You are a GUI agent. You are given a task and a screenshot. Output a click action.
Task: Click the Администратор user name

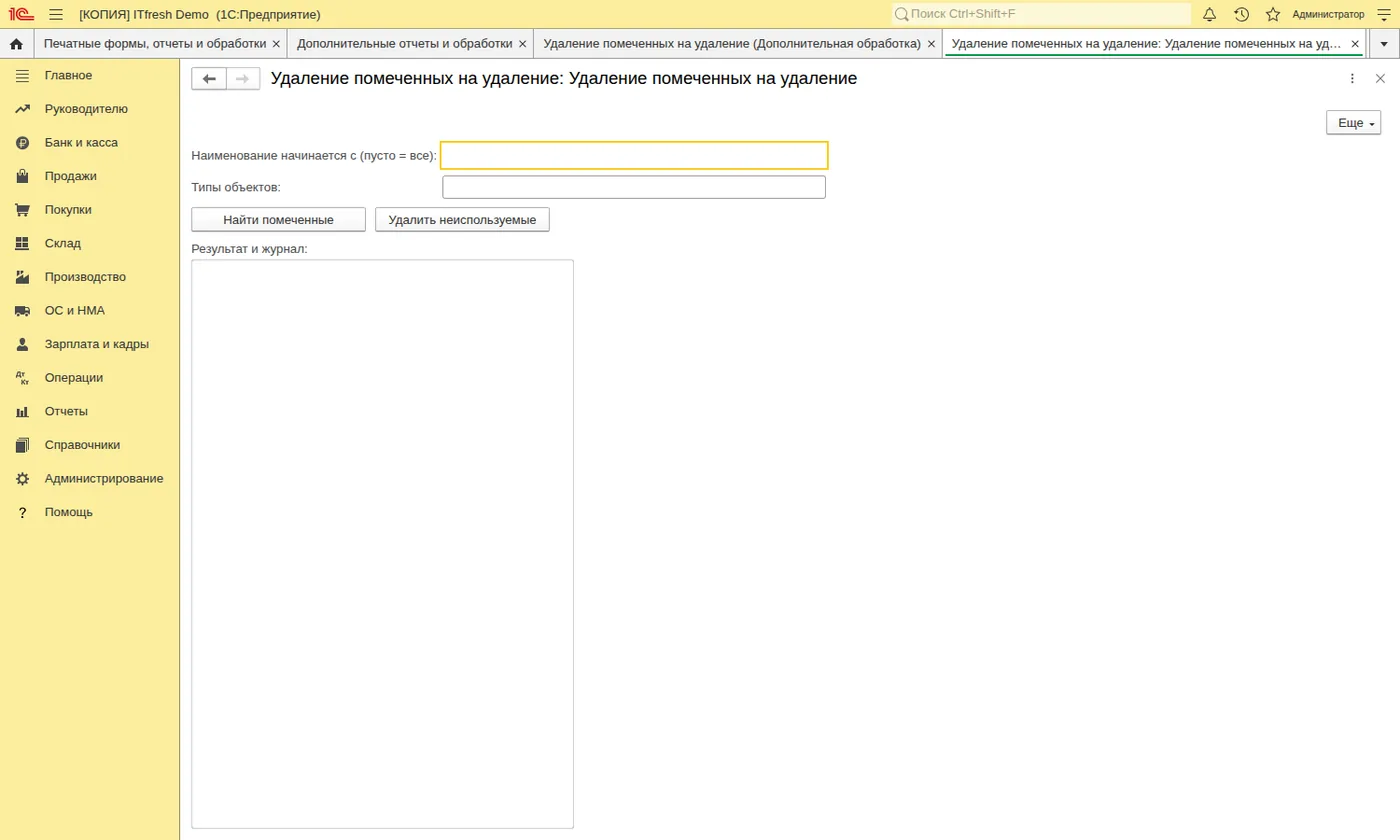pos(1328,14)
